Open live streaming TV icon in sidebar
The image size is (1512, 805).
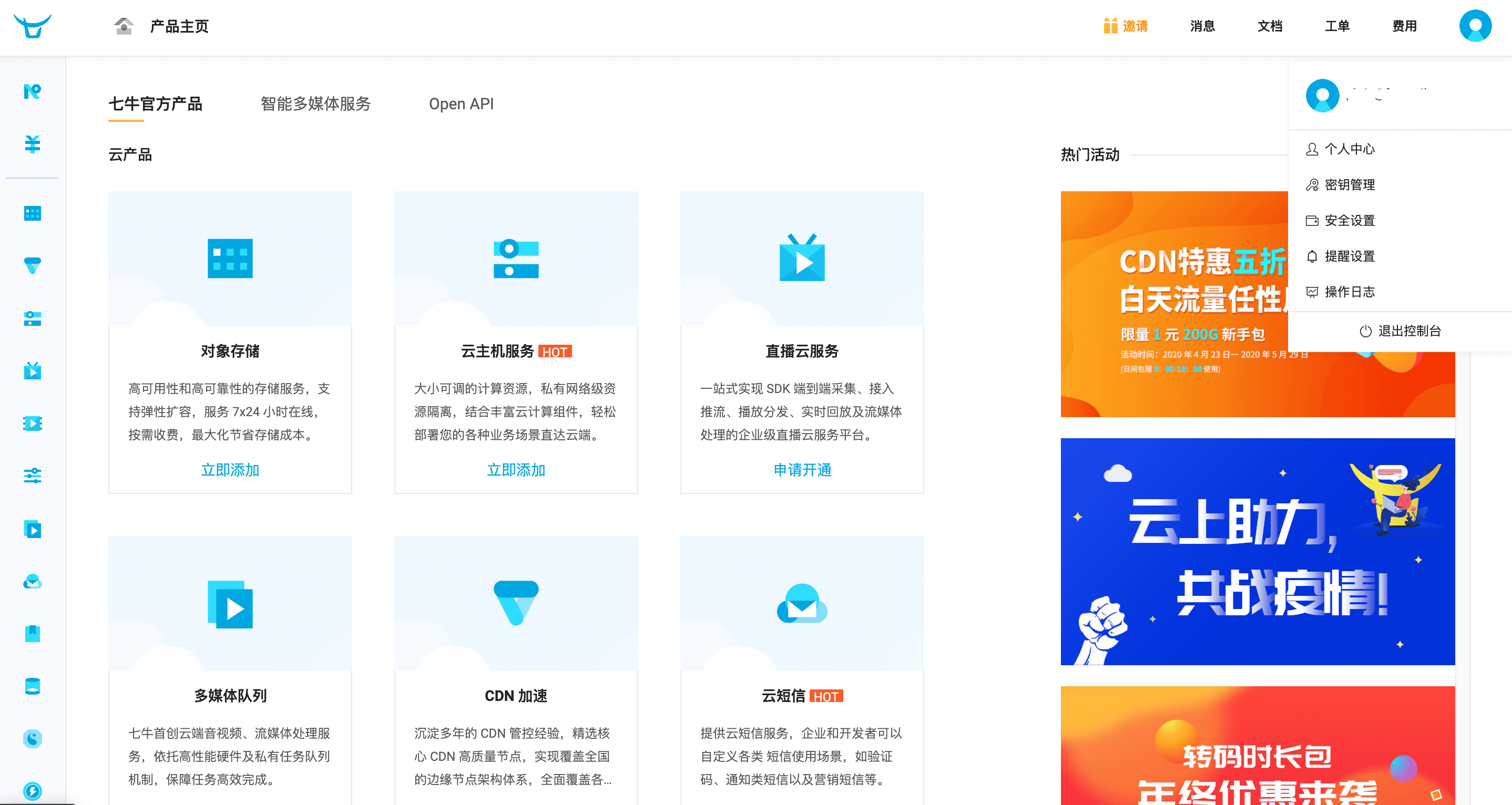32,371
